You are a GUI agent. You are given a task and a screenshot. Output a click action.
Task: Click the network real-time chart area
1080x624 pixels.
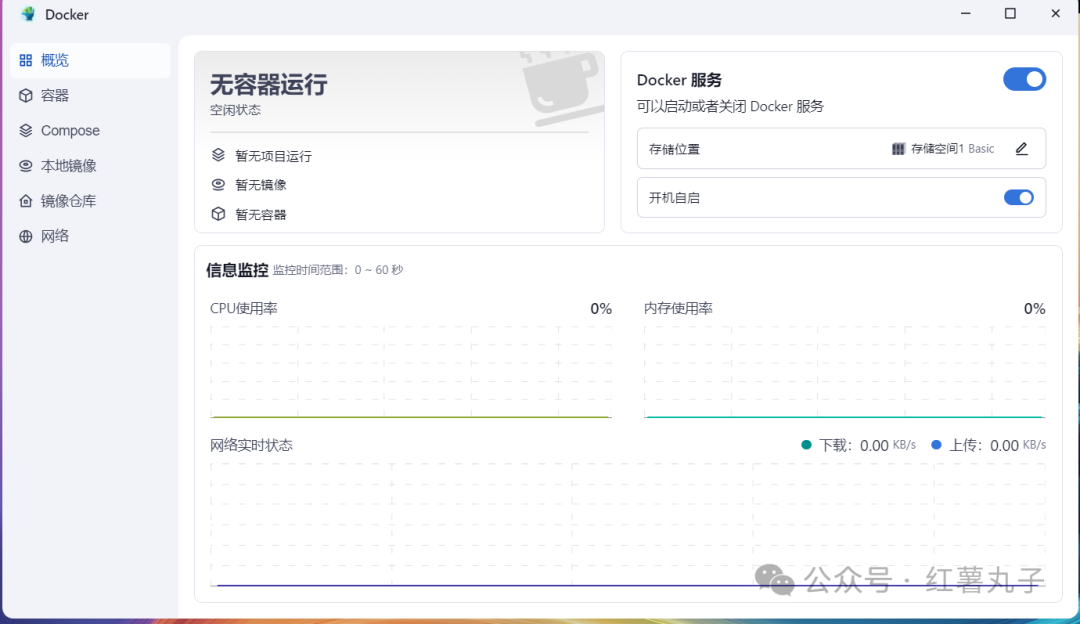627,525
